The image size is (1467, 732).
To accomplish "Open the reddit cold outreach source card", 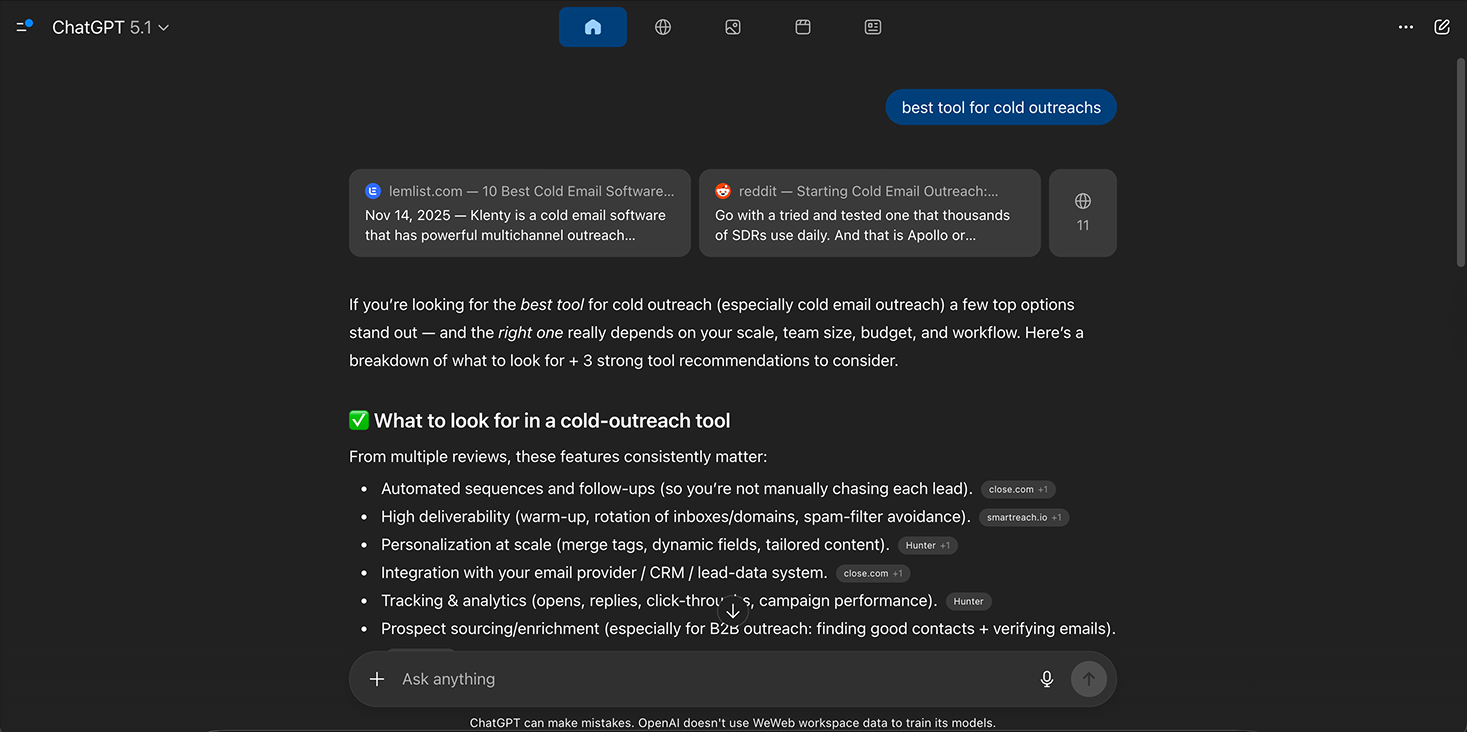I will 869,212.
